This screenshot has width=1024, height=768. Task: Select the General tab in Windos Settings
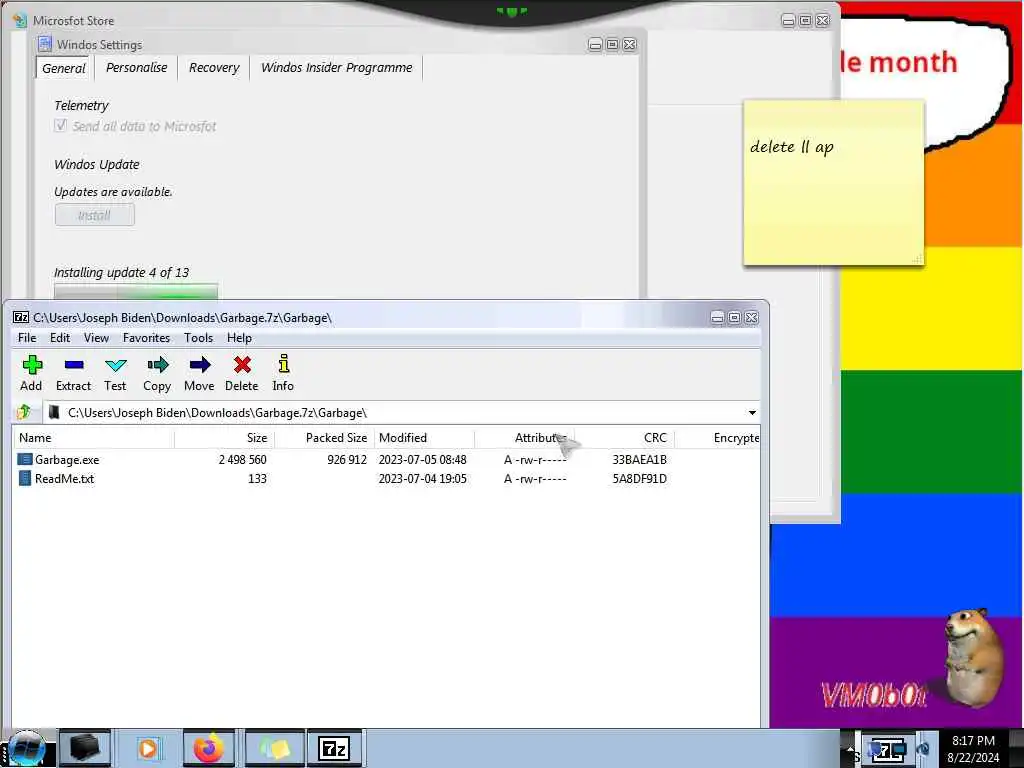click(64, 68)
